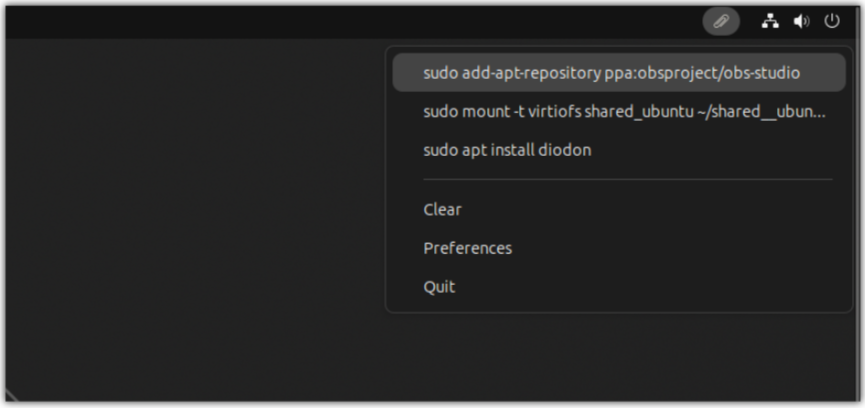The height and width of the screenshot is (408, 865).
Task: Click the wired network icon in system tray
Action: pyautogui.click(x=770, y=21)
